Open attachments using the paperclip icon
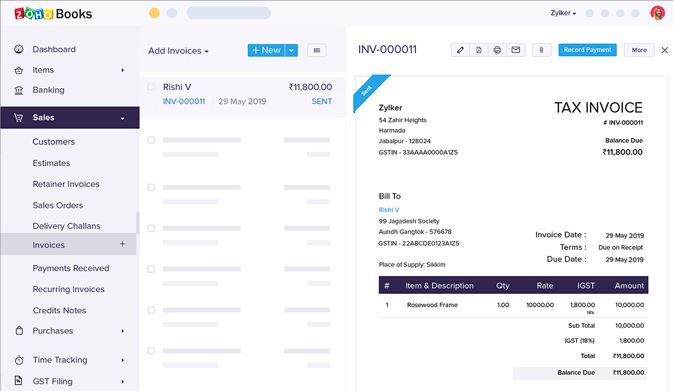673x391 pixels. point(541,50)
